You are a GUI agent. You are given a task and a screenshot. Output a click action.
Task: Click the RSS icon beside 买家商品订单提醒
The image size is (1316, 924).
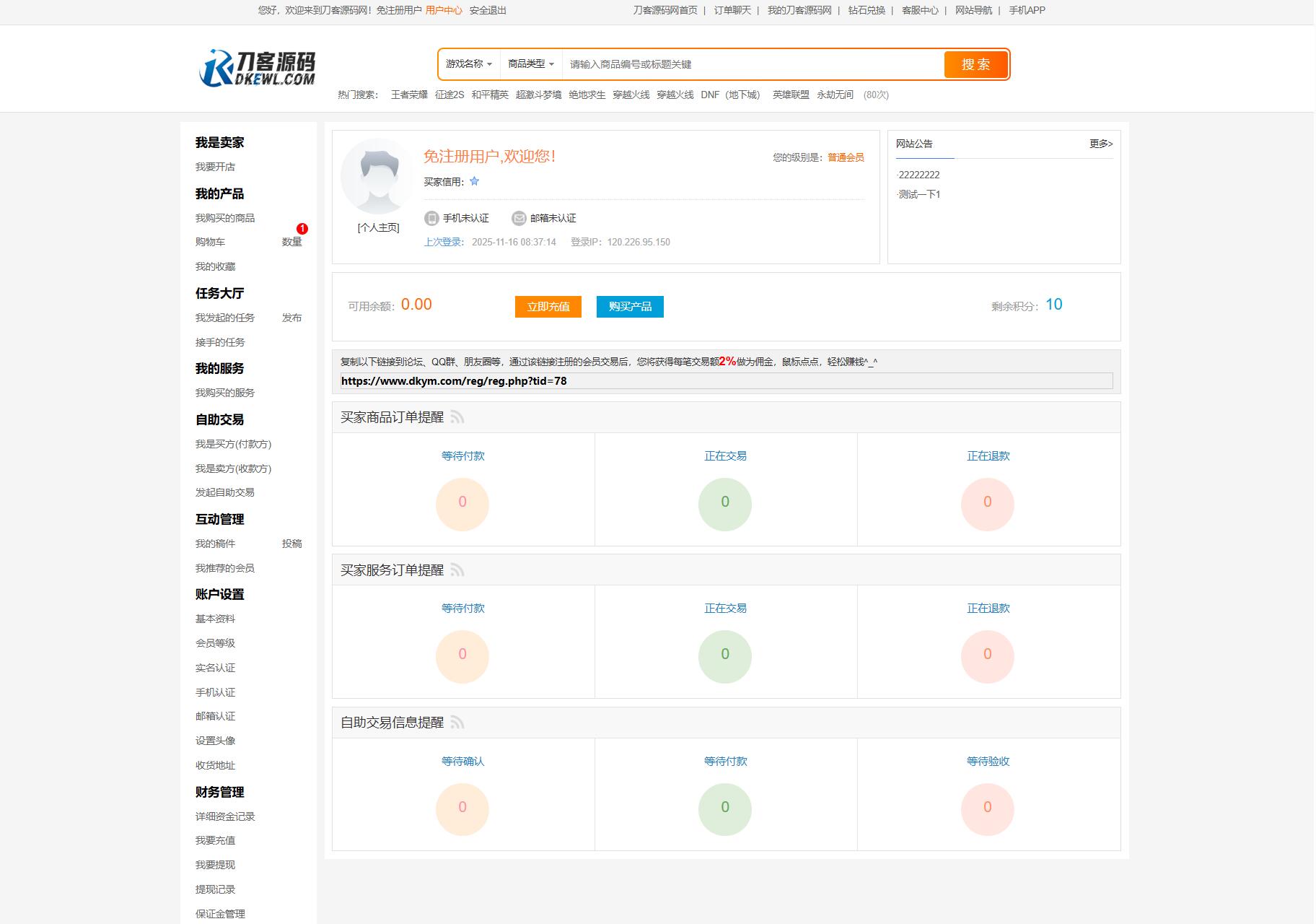(457, 417)
